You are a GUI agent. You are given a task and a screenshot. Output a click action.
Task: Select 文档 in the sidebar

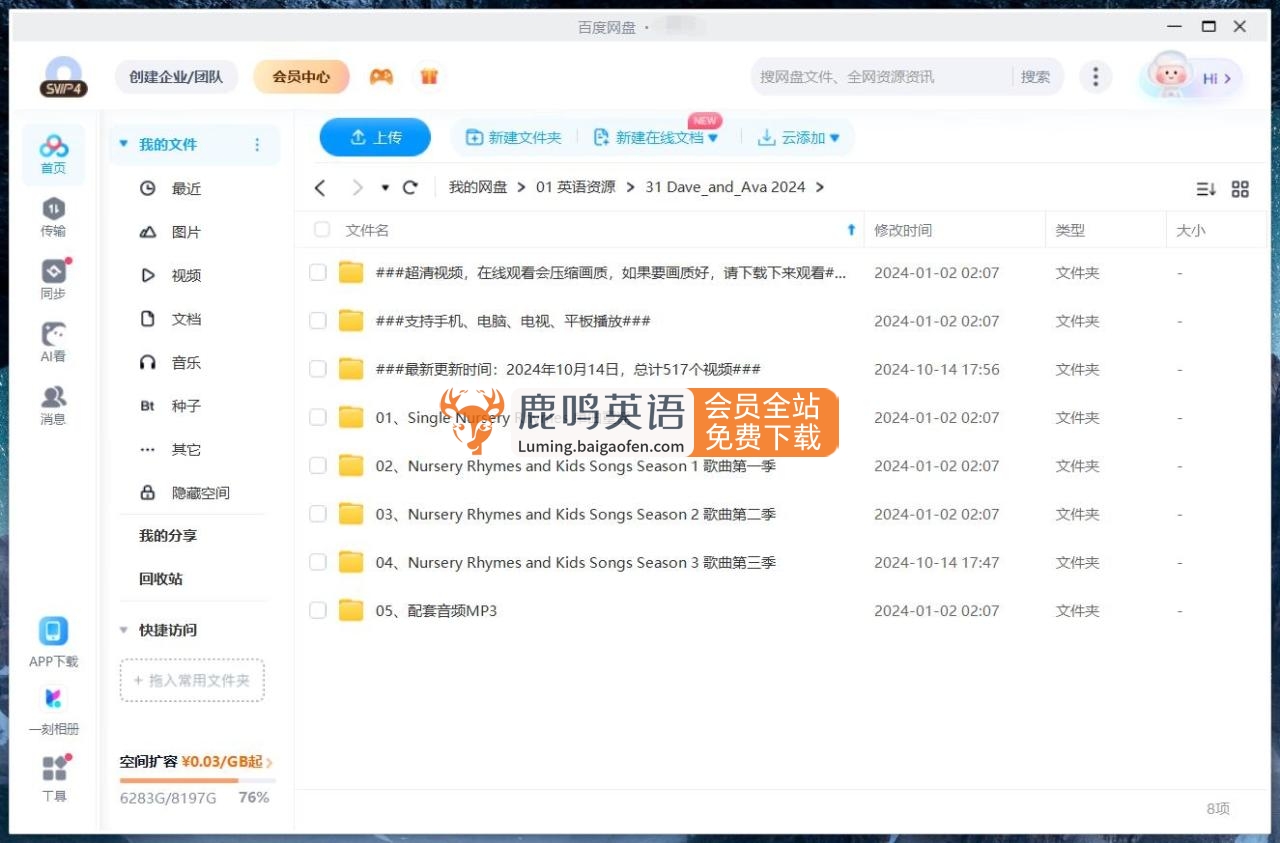186,319
